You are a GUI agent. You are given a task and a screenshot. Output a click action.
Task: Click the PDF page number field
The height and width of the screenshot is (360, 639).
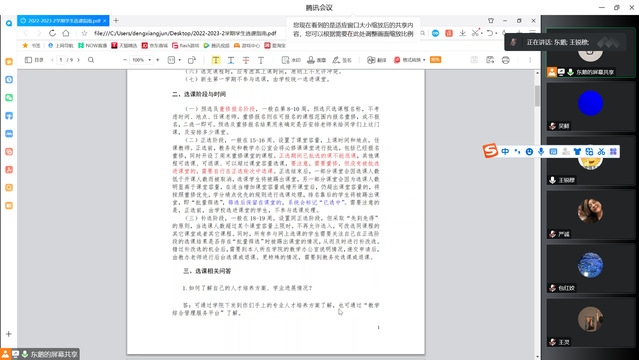61,60
